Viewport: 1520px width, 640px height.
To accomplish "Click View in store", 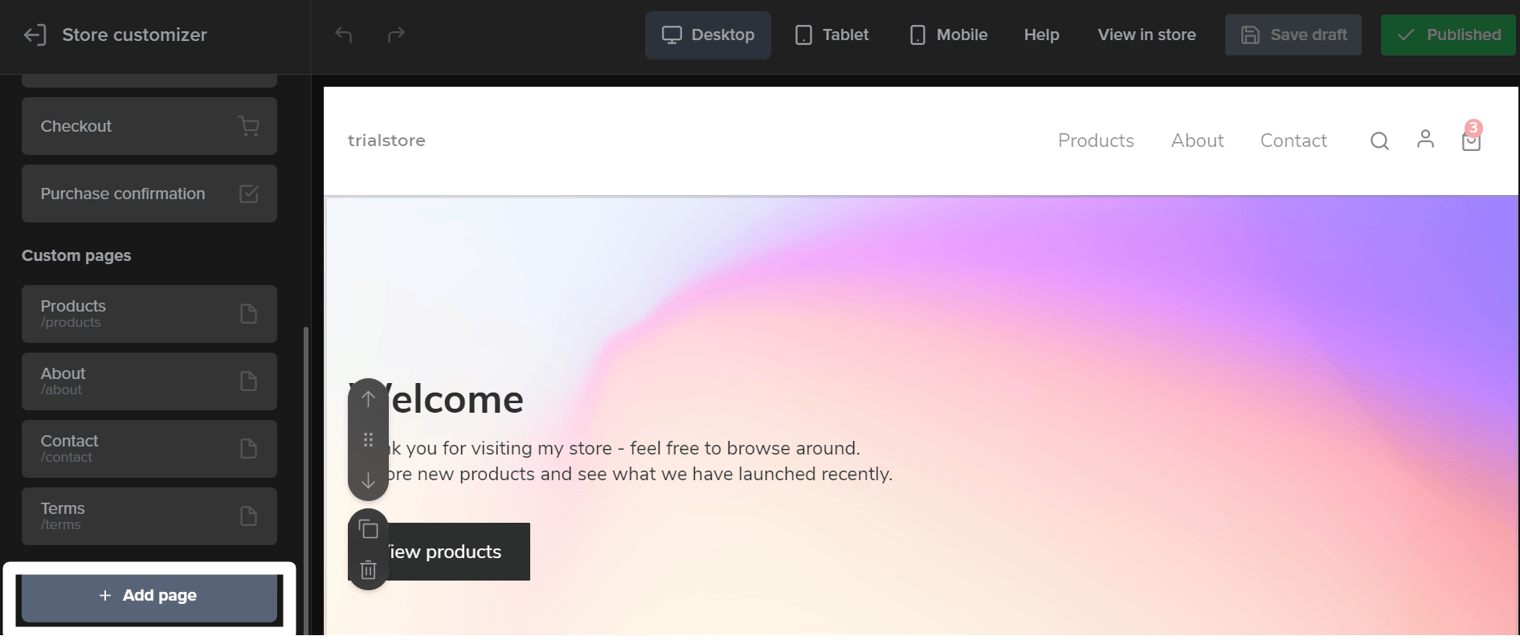I will [1146, 35].
